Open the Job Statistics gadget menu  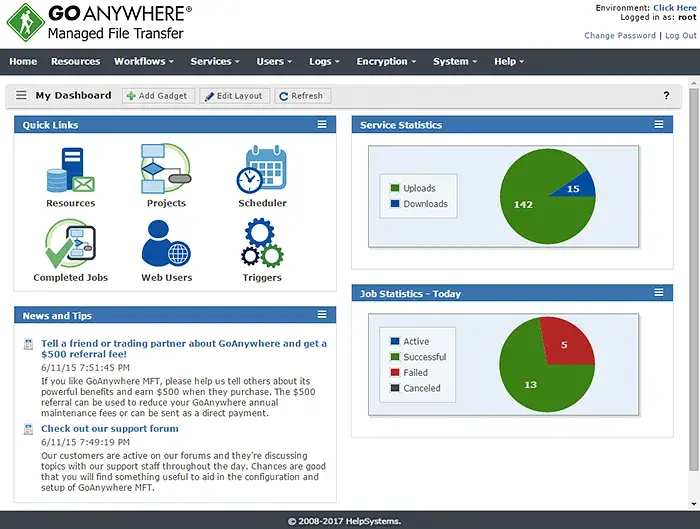[x=658, y=293]
